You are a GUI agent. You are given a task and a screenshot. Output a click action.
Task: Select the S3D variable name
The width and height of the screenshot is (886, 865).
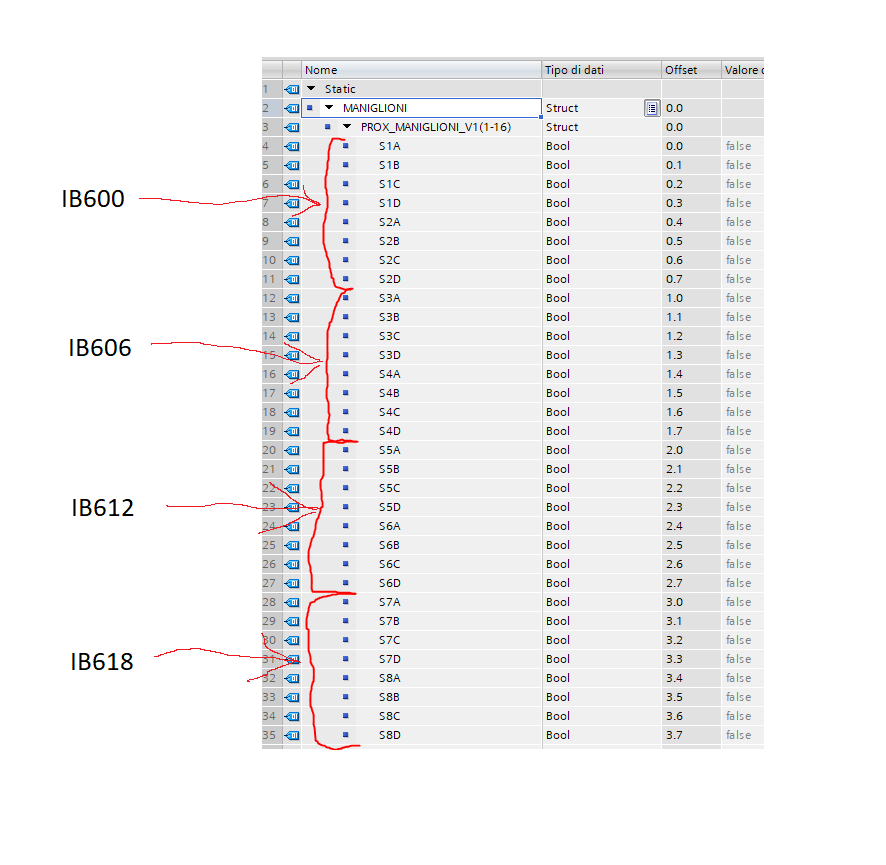(389, 355)
